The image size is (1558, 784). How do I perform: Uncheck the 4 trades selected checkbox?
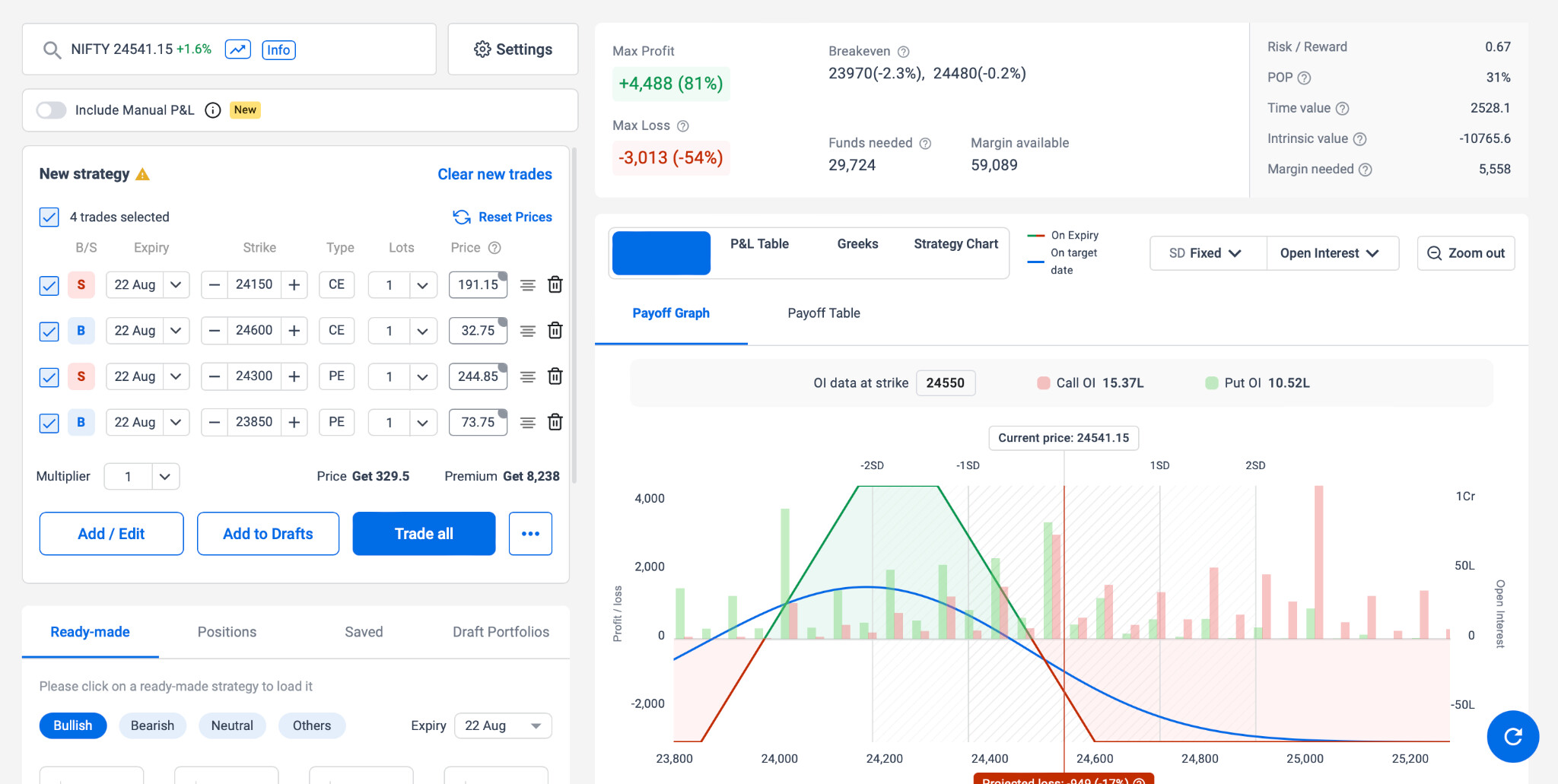(49, 217)
